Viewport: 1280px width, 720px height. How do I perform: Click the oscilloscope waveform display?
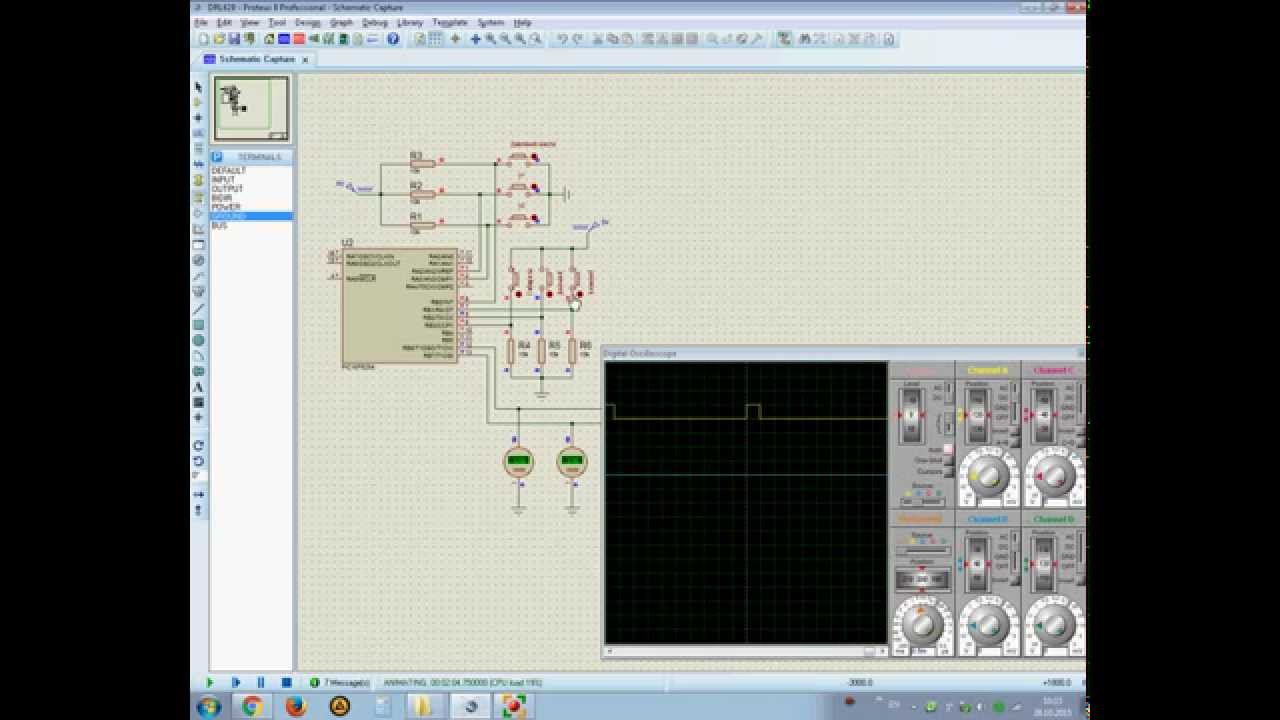746,503
